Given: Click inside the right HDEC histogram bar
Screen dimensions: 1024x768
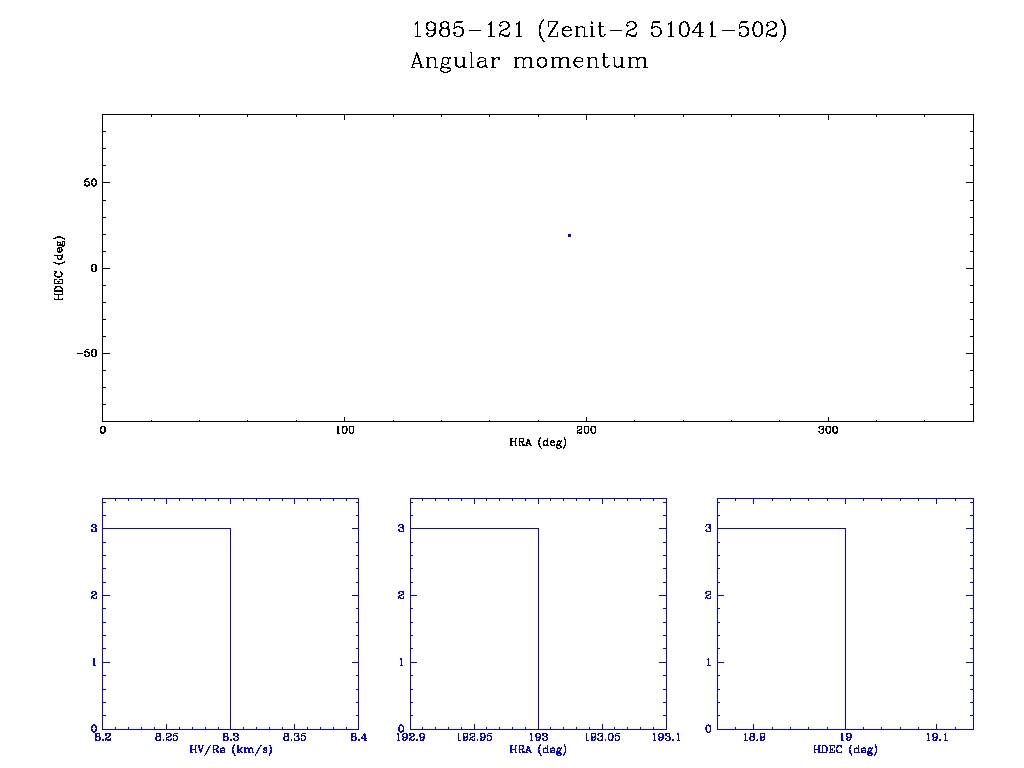Looking at the screenshot, I should [x=781, y=628].
